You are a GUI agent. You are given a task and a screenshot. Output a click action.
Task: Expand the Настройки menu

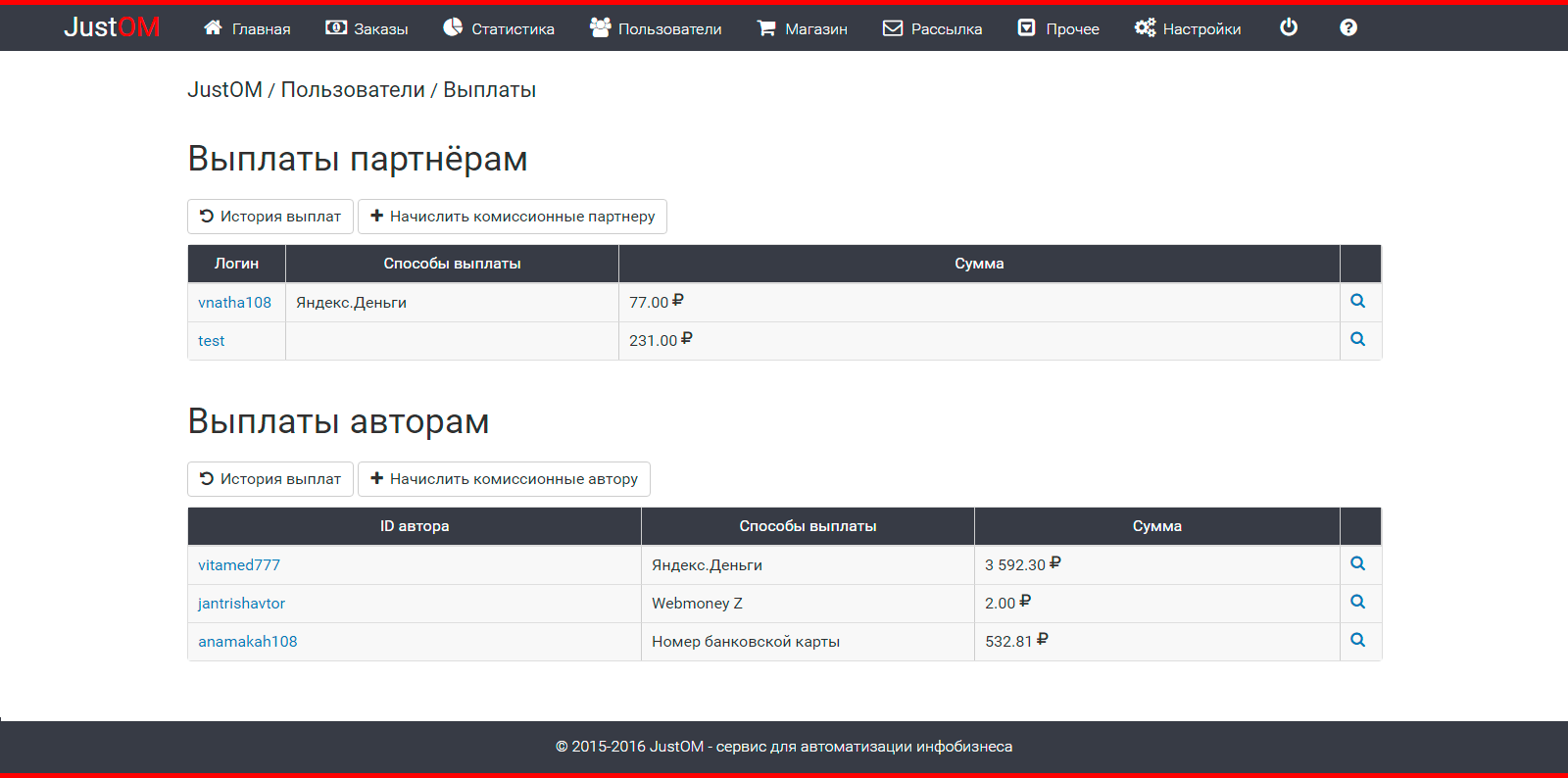(x=1188, y=28)
